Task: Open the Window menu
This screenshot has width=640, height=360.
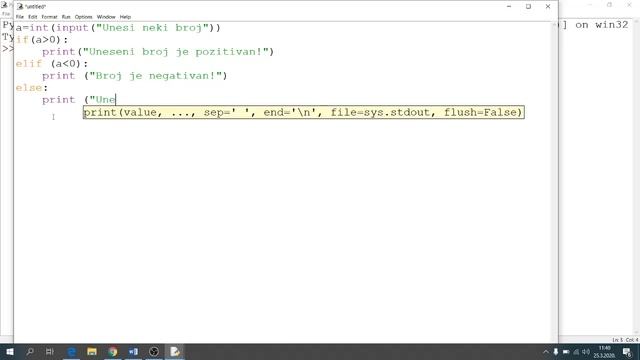Action: pyautogui.click(x=106, y=17)
